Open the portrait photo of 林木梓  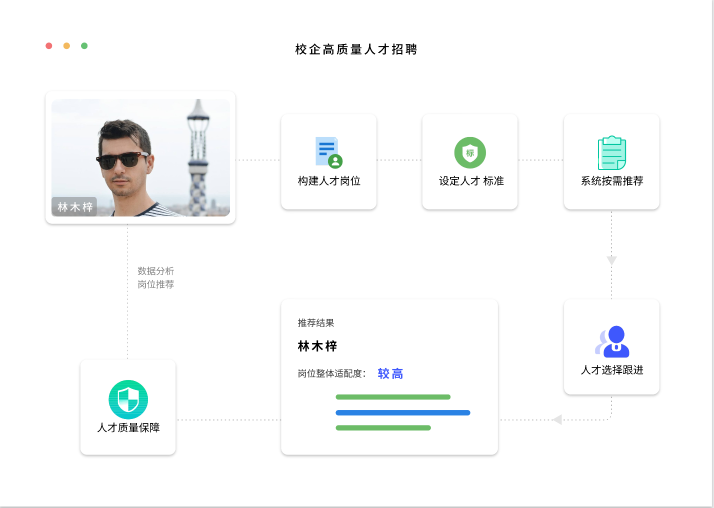tap(141, 157)
